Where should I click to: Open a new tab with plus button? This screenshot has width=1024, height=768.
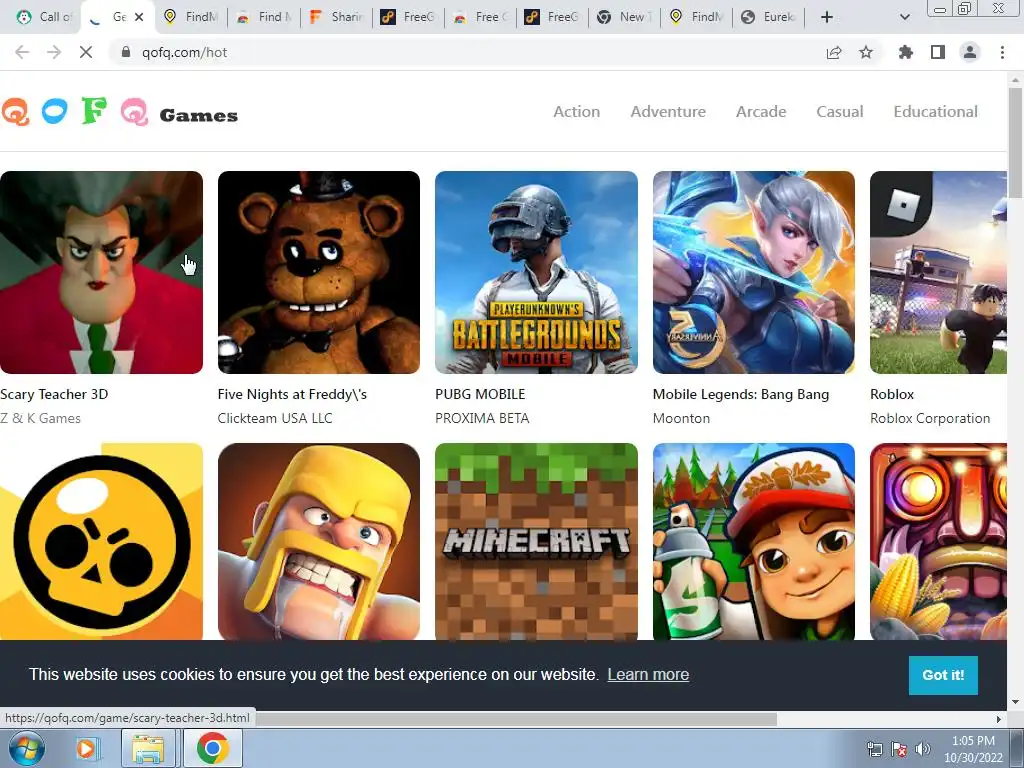[x=827, y=17]
